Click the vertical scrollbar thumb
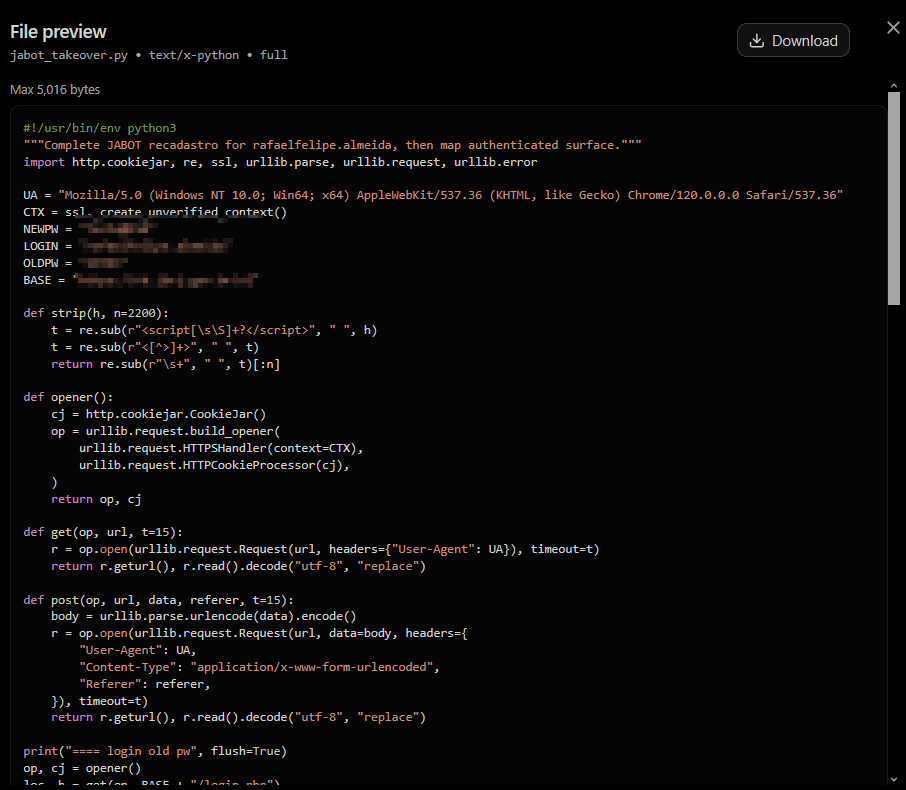The image size is (906, 790). pos(894,198)
